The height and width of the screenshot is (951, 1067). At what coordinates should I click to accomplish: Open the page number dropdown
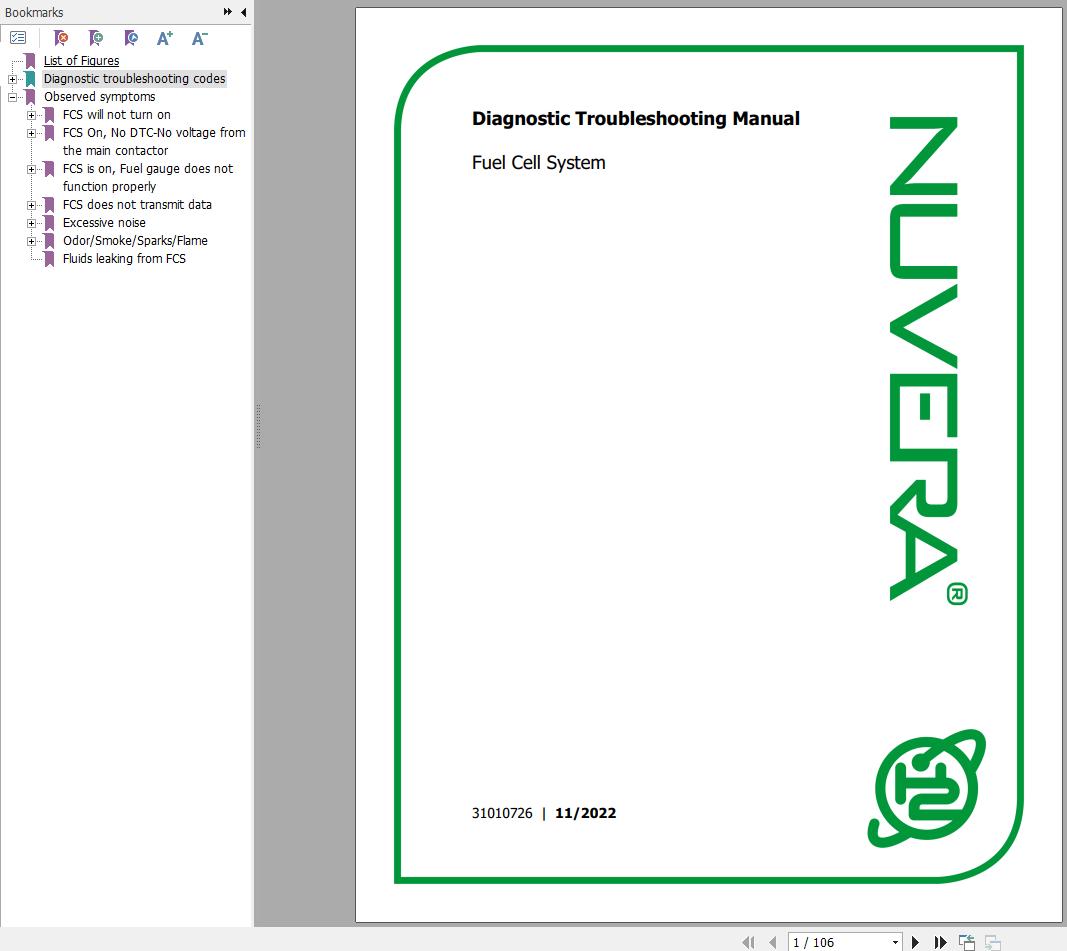(894, 941)
